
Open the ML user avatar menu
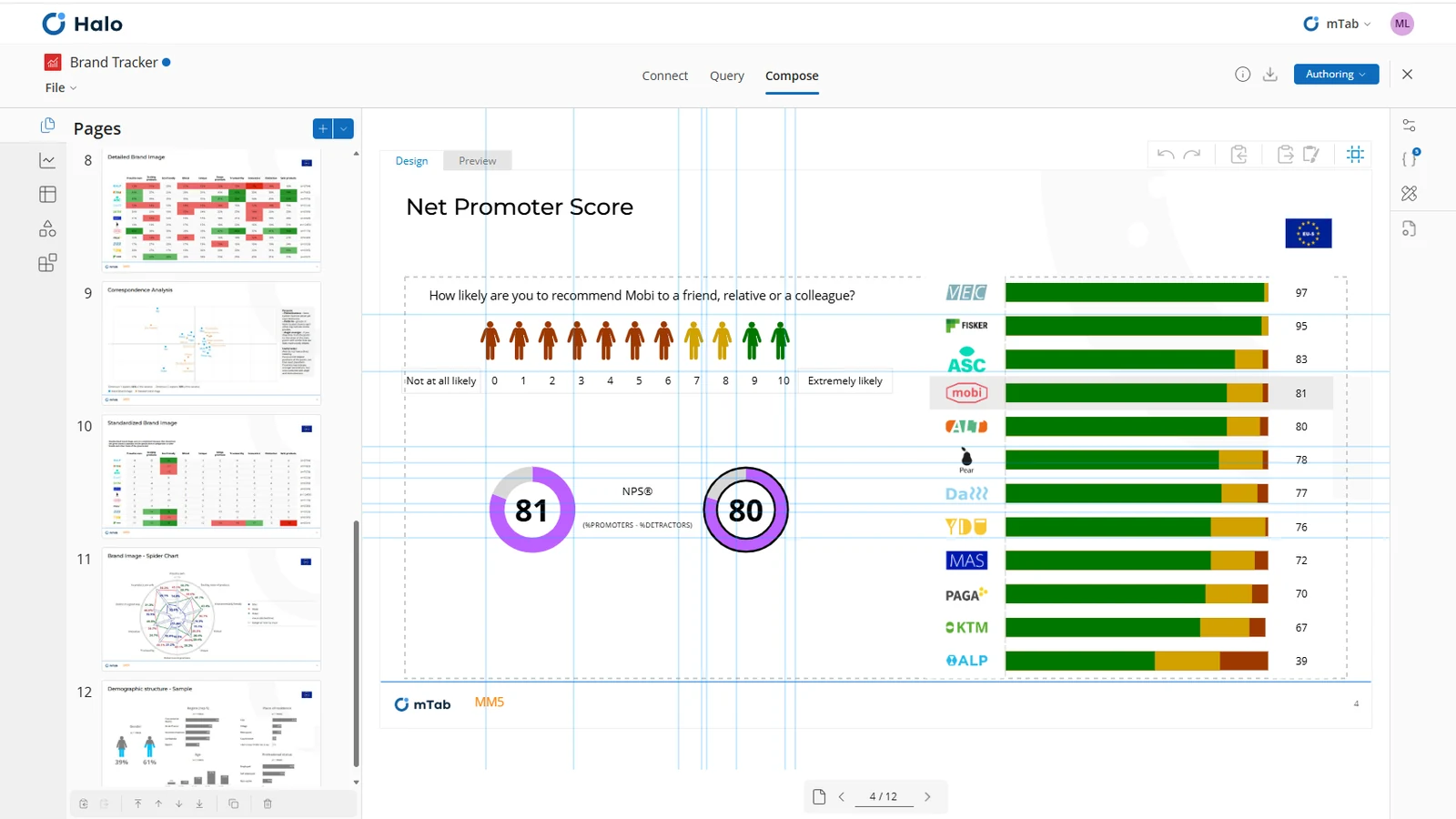pyautogui.click(x=1402, y=24)
